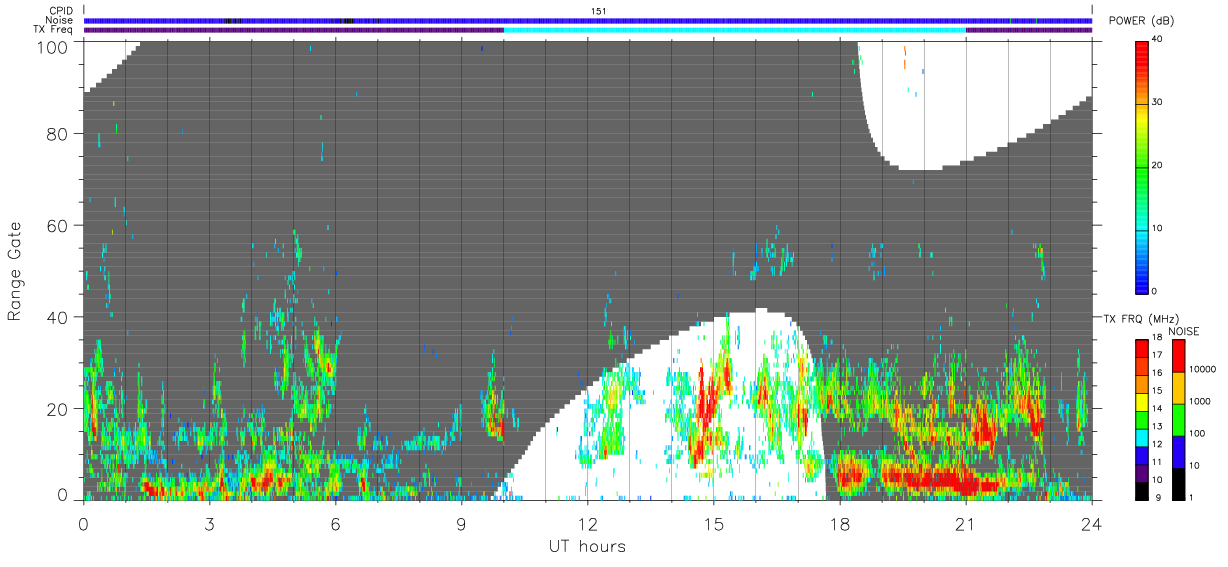Click the y-axis tick label 60
1228x567 pixels.
58,226
